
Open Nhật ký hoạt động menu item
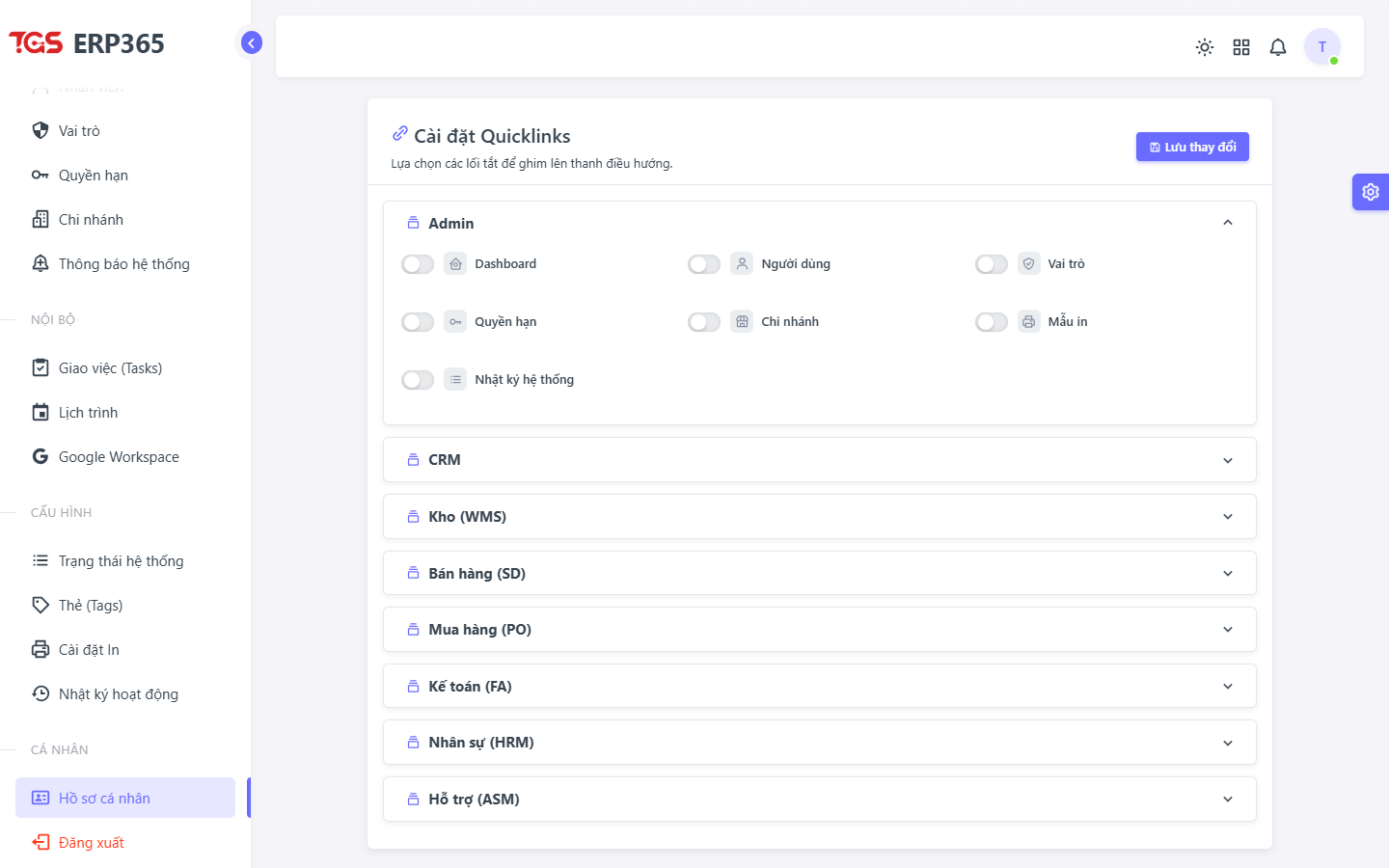[125, 693]
